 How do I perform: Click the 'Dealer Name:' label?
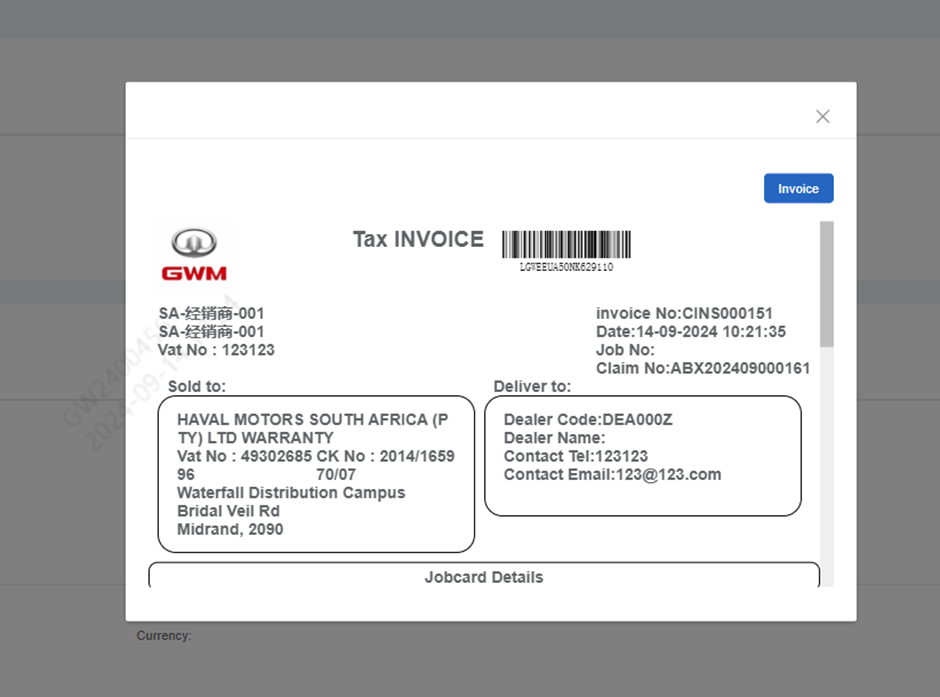(x=555, y=438)
